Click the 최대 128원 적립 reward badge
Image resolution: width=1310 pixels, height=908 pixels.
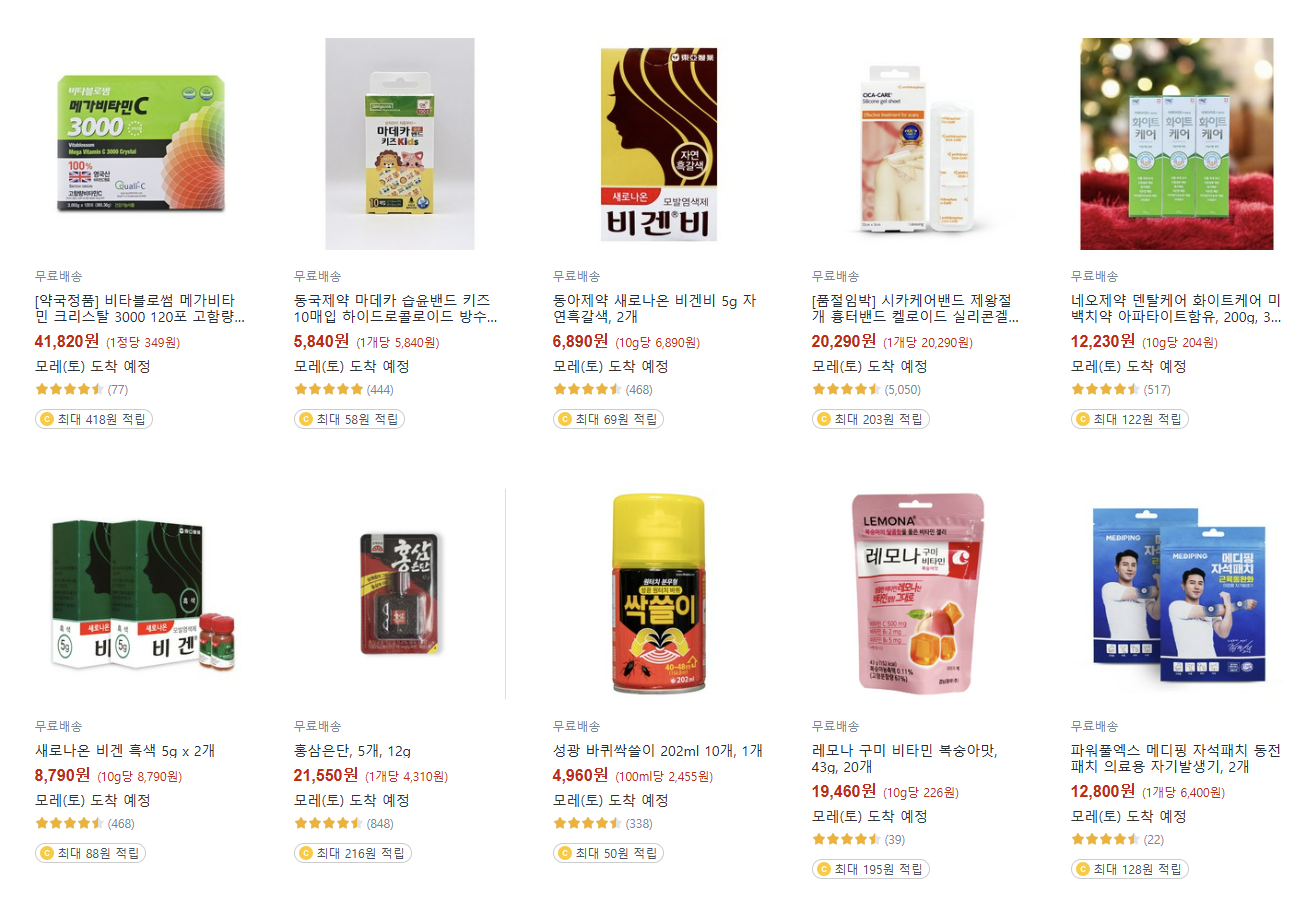(1129, 869)
